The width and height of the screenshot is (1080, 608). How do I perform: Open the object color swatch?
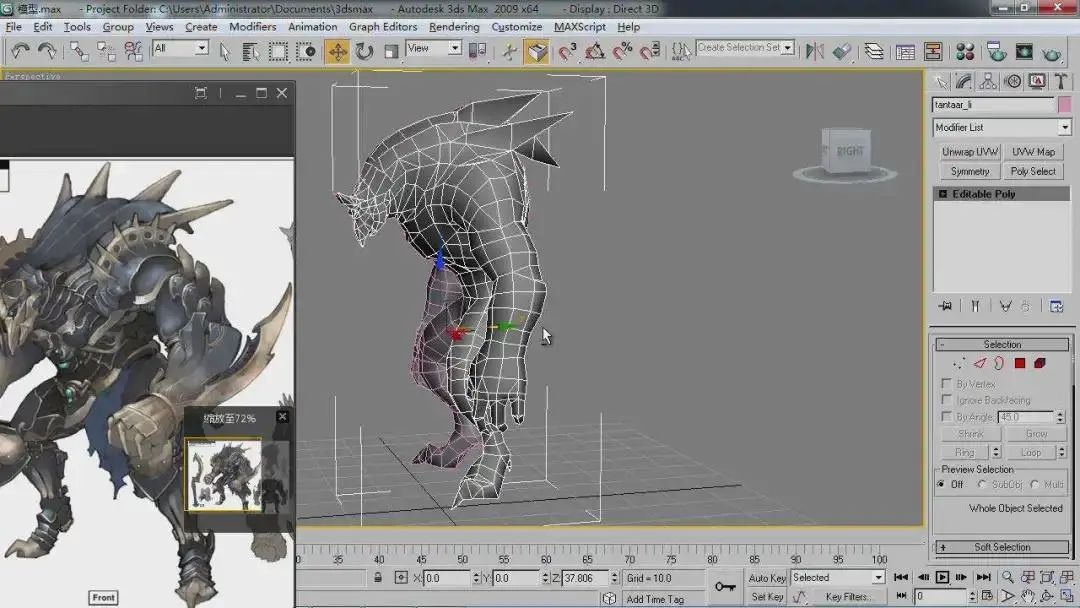[1065, 105]
